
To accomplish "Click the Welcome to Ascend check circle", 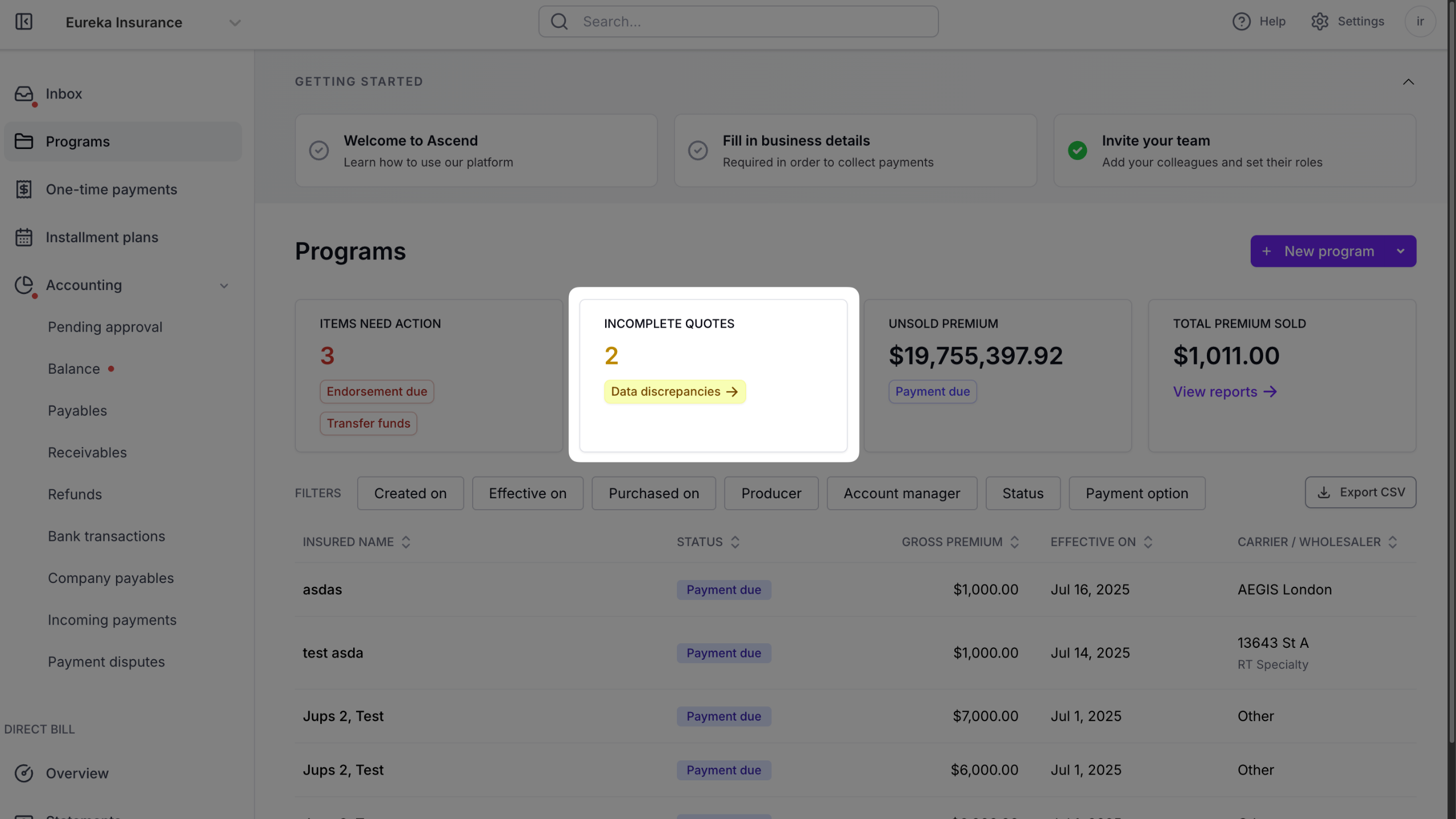I will point(319,151).
